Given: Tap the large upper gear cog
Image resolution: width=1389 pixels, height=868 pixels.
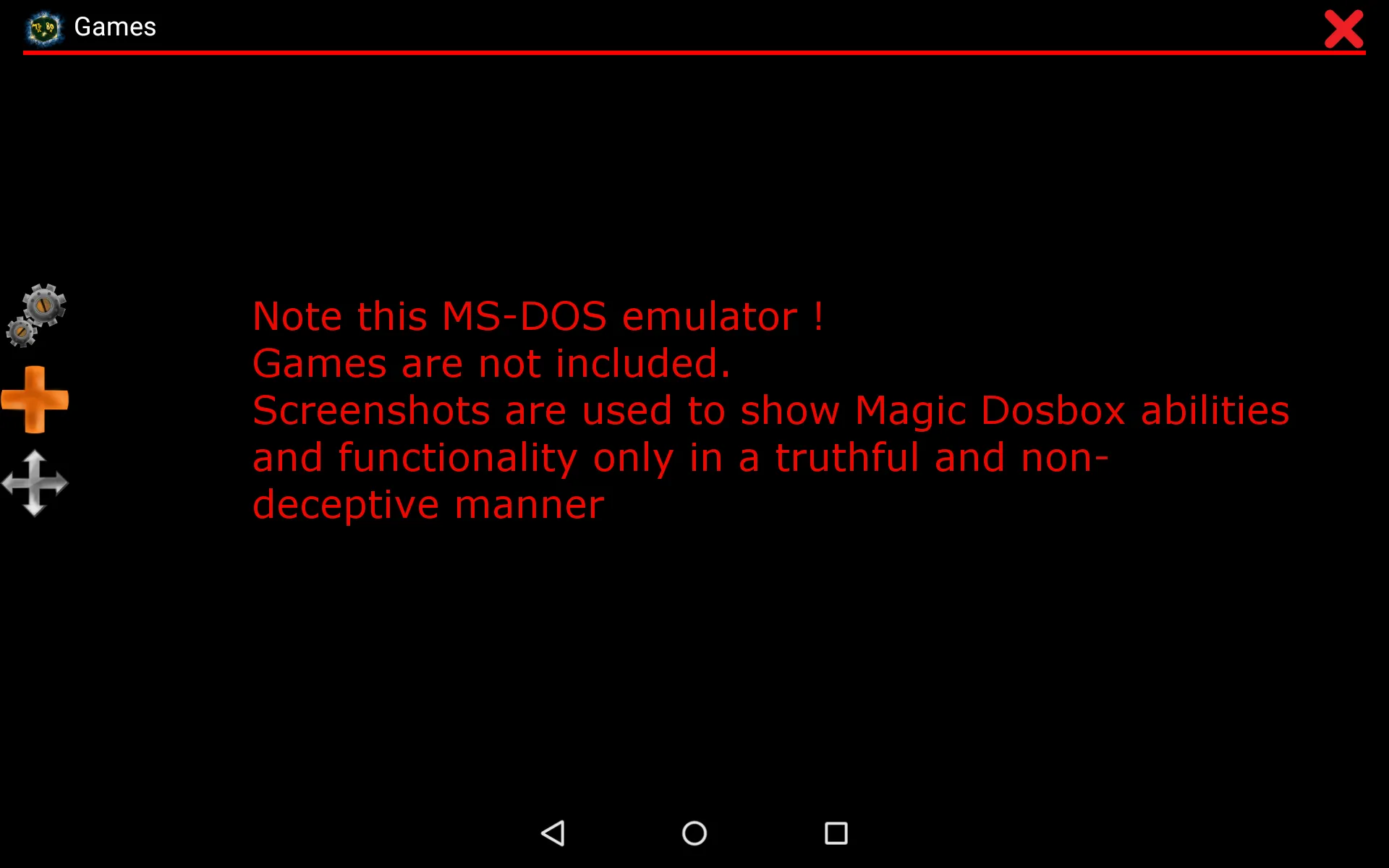Looking at the screenshot, I should (x=44, y=305).
